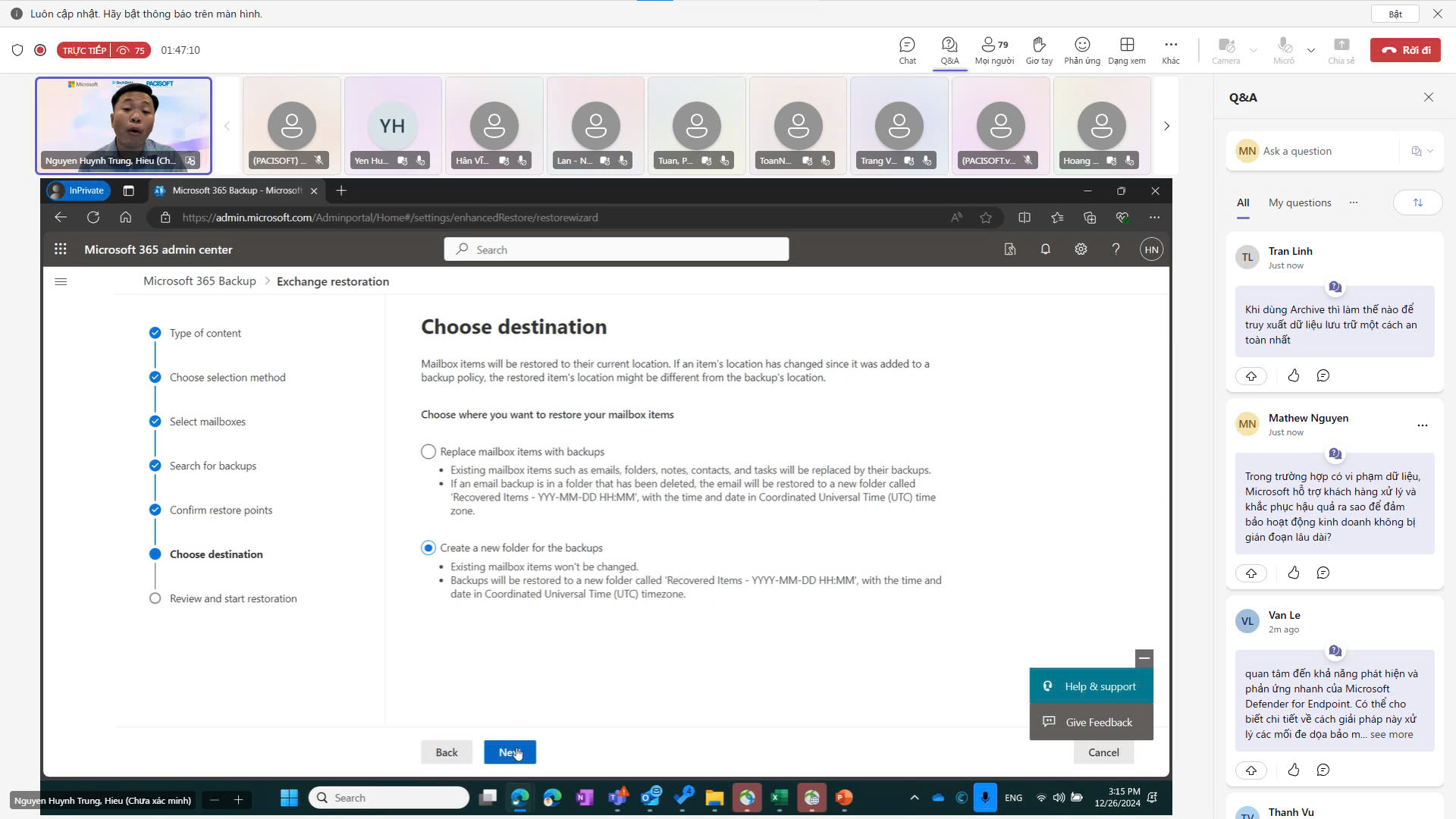The height and width of the screenshot is (819, 1456).
Task: Open the app launcher waffle icon
Action: (61, 249)
